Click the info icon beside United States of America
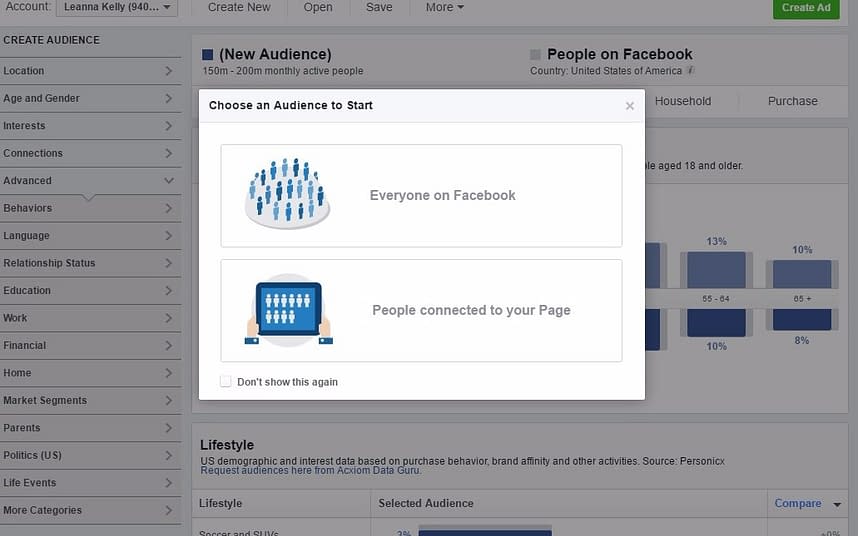The height and width of the screenshot is (536, 858). (691, 71)
